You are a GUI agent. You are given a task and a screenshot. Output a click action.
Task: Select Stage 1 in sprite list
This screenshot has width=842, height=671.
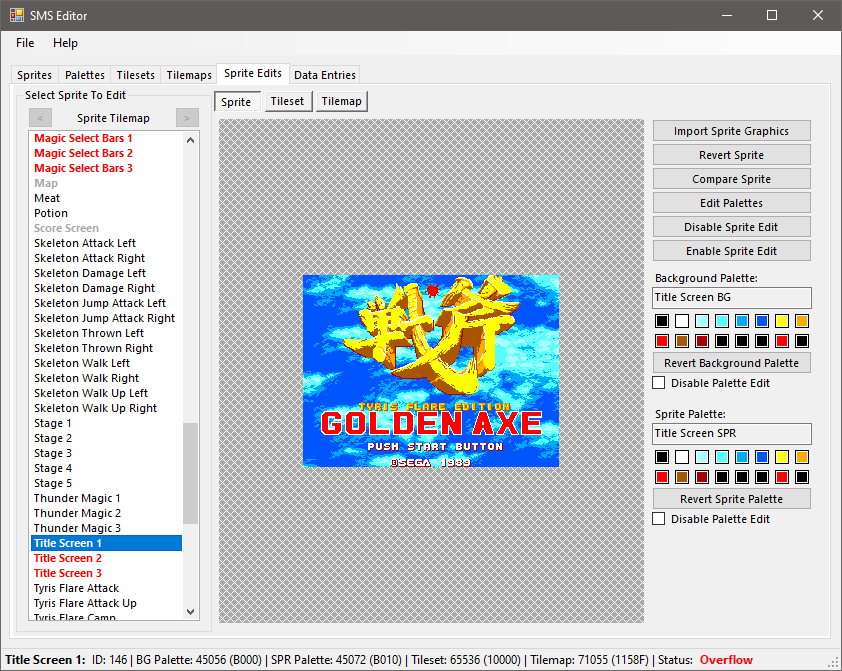click(x=106, y=424)
